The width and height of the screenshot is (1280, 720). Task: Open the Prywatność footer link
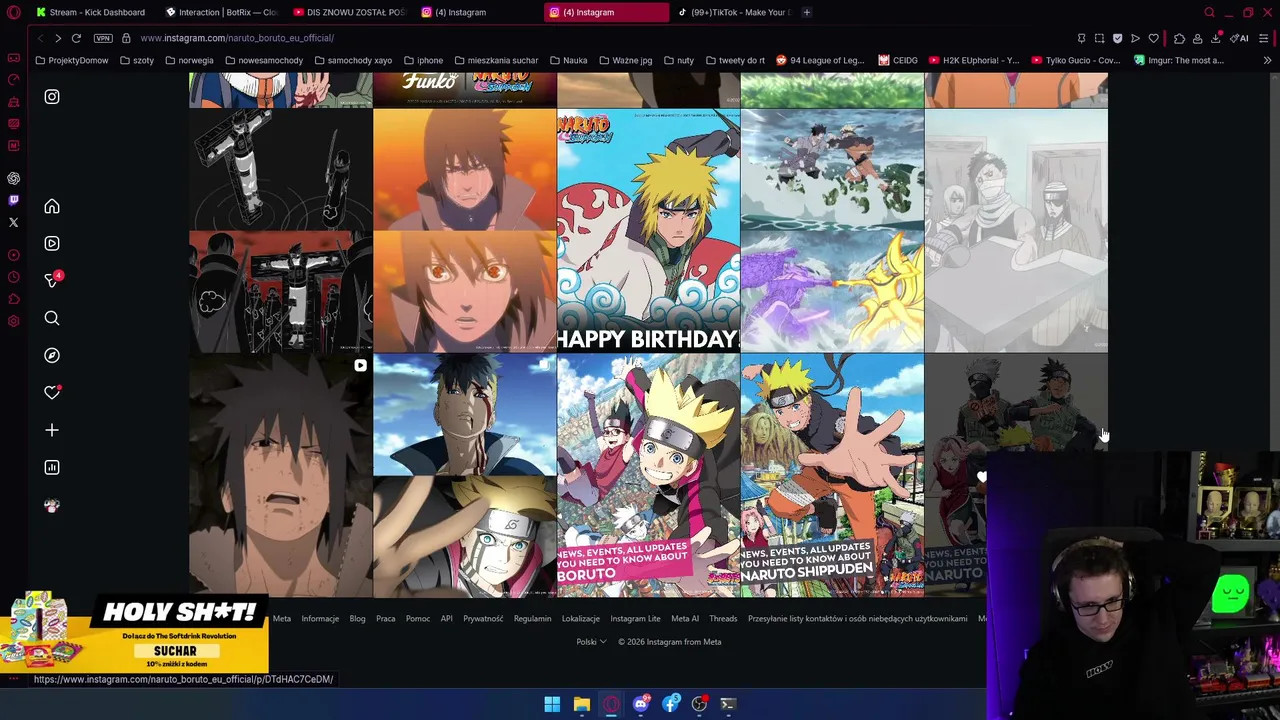click(483, 619)
